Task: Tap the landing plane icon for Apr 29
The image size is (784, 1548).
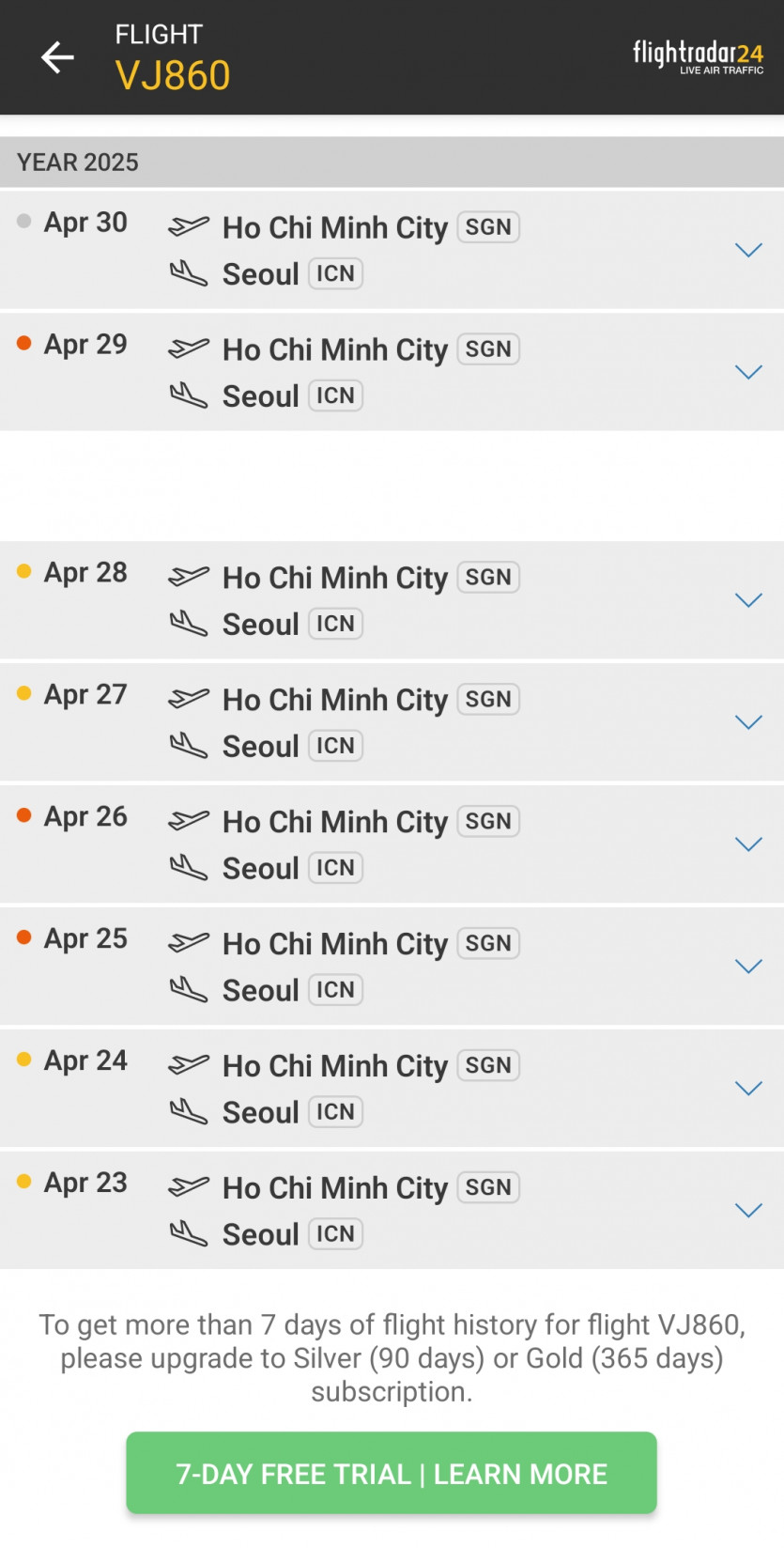Action: pos(188,395)
